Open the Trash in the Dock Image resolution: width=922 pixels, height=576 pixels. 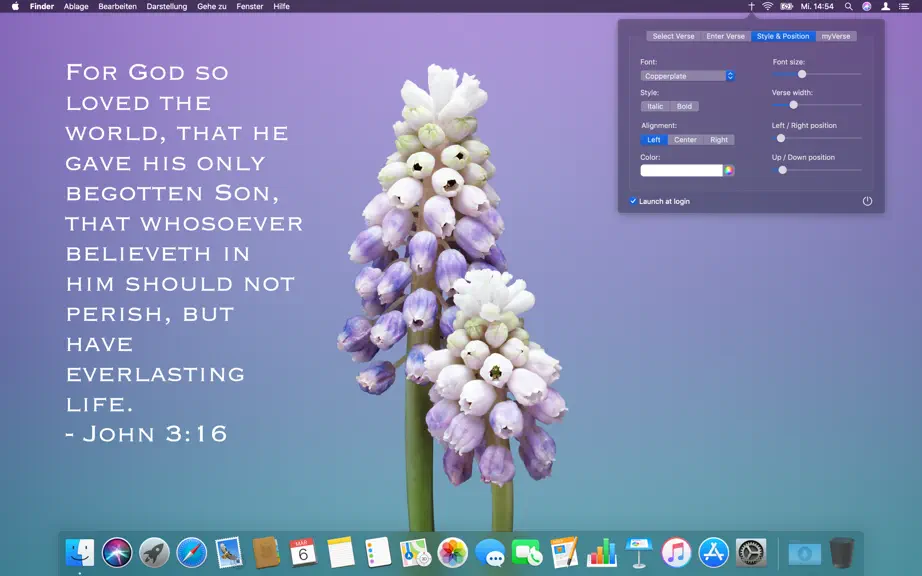[x=841, y=552]
